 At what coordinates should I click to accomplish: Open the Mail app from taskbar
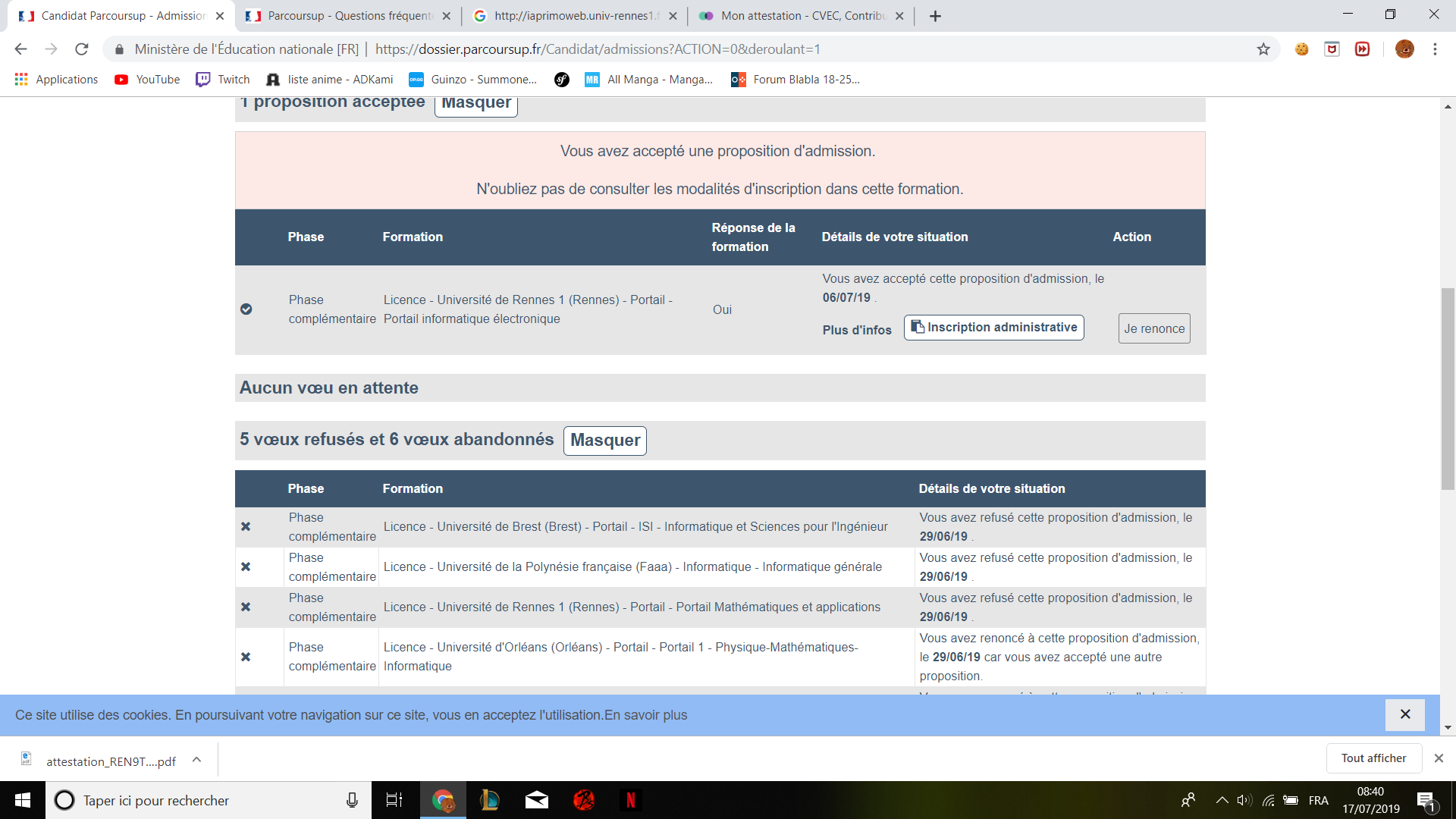(x=537, y=800)
